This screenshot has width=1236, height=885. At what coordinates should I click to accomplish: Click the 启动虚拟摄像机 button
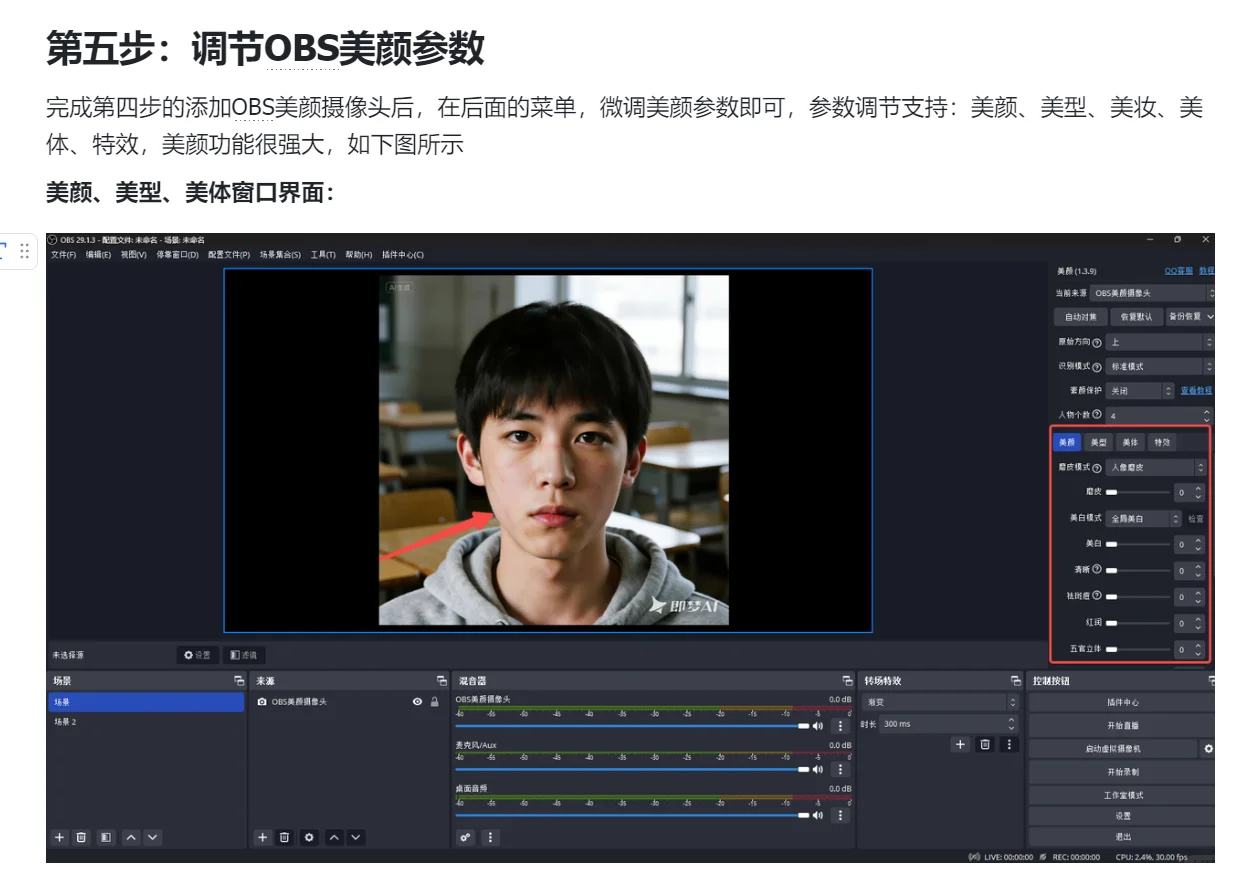[x=1113, y=748]
